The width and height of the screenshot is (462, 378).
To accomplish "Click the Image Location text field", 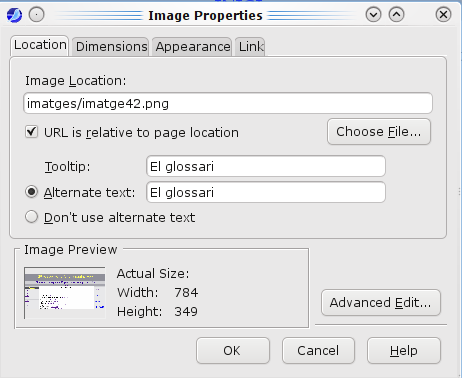I will click(228, 103).
